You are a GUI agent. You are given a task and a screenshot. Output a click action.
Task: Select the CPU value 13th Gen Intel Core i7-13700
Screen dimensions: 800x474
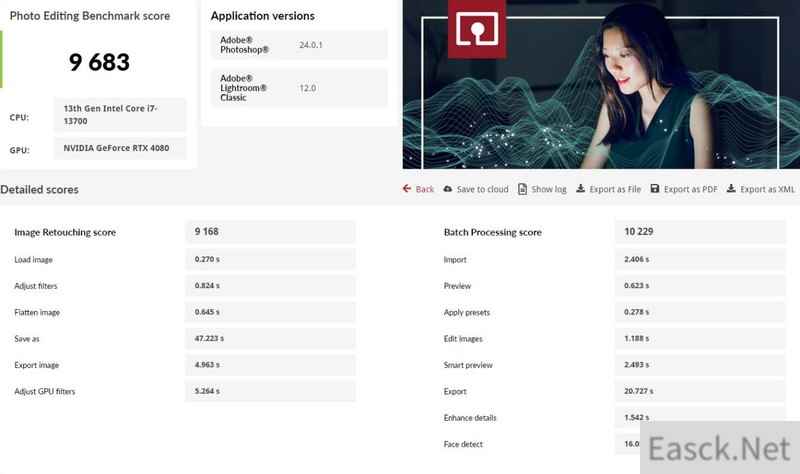pos(120,115)
